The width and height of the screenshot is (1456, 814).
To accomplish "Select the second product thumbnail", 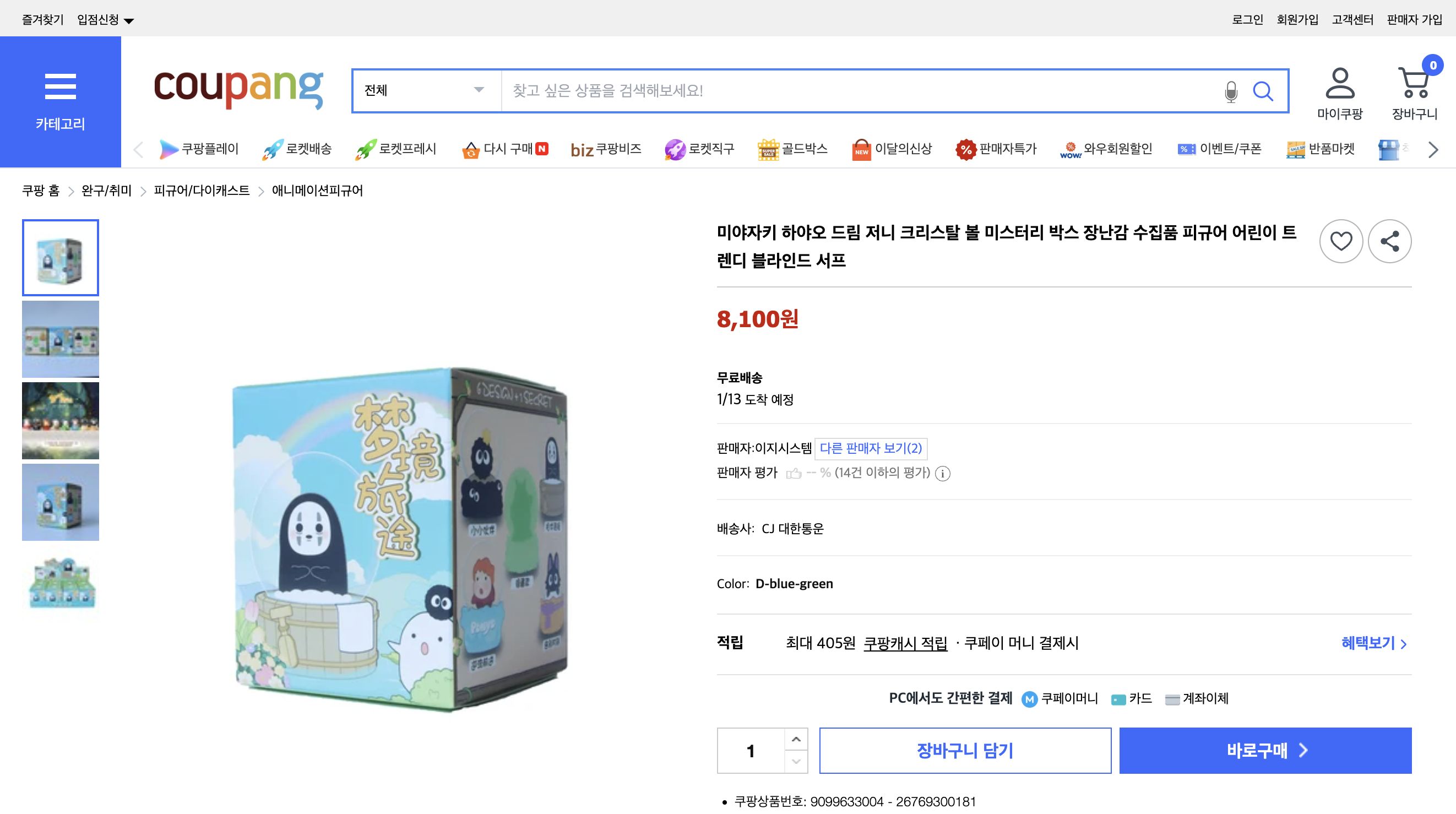I will (x=60, y=339).
